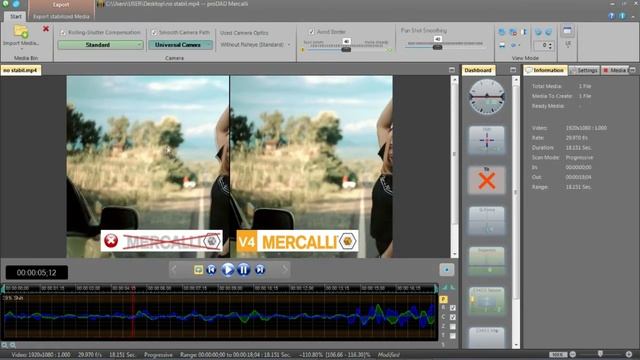Select the Dashboard tab
The width and height of the screenshot is (640, 360).
pyautogui.click(x=478, y=70)
